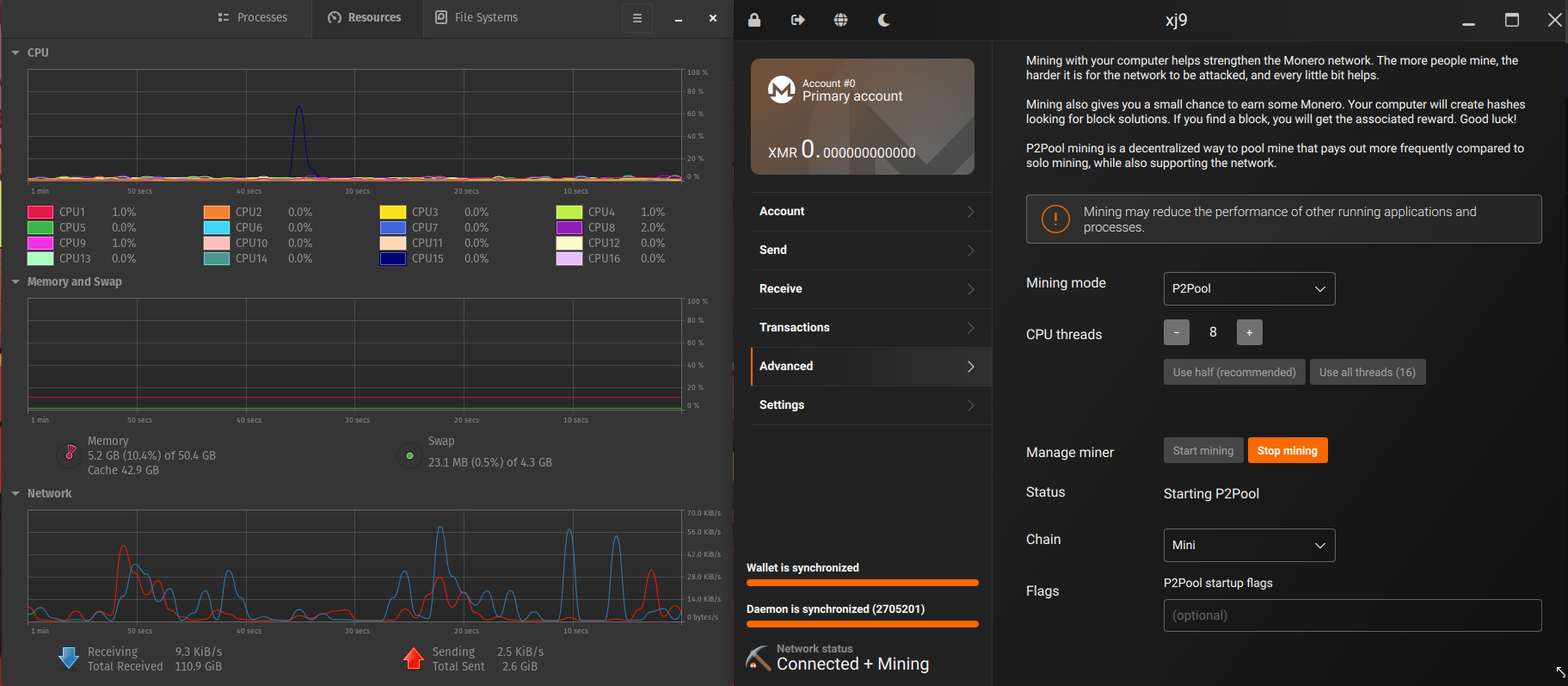Click the CPU16 lavender color swatch

point(569,258)
